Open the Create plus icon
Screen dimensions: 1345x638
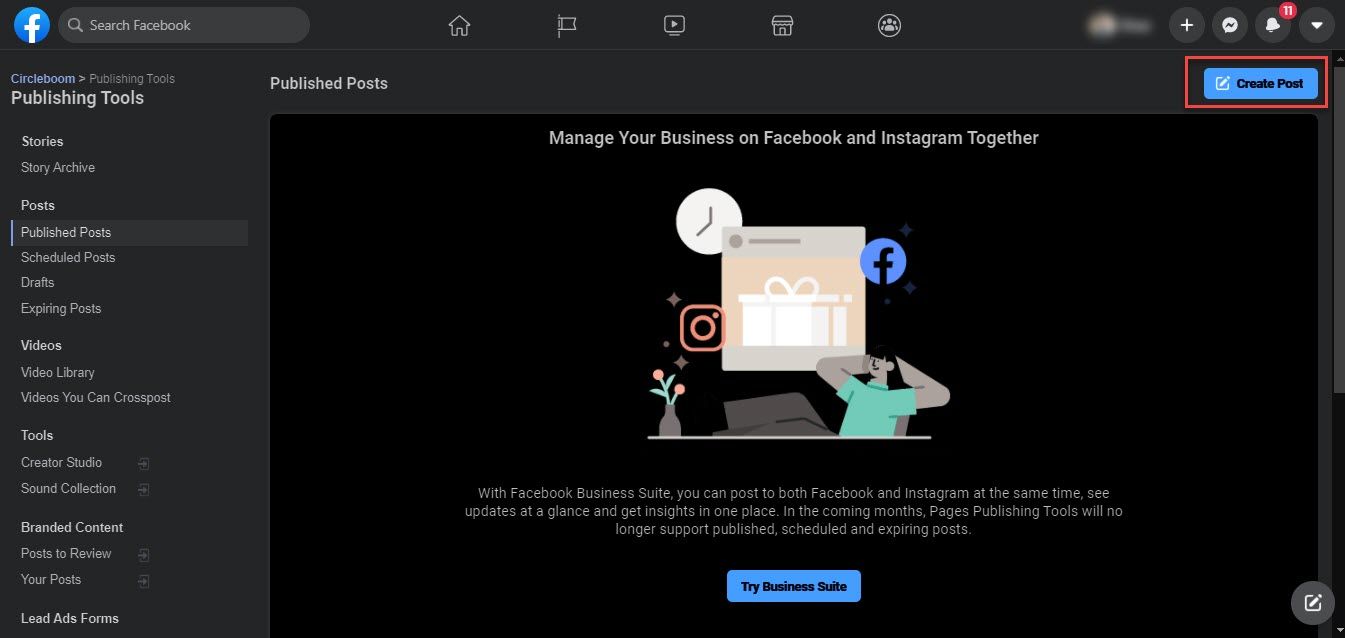point(1186,25)
